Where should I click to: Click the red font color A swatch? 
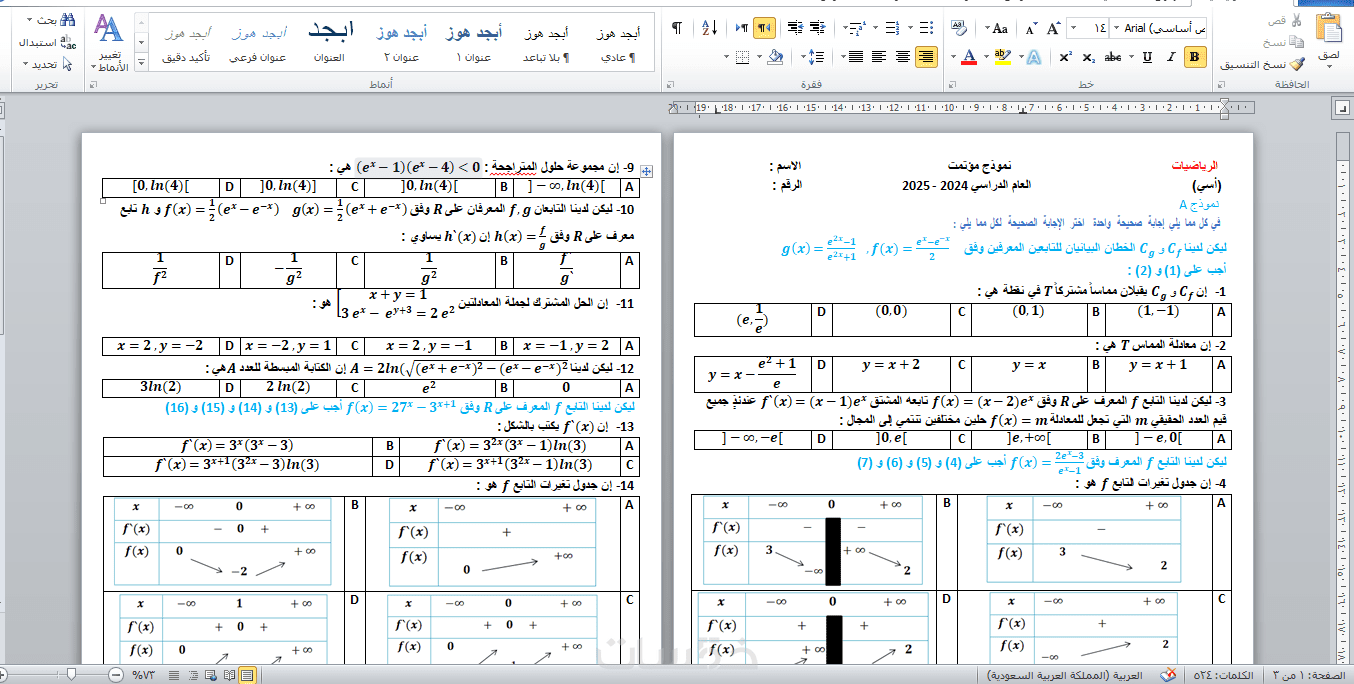coord(968,57)
